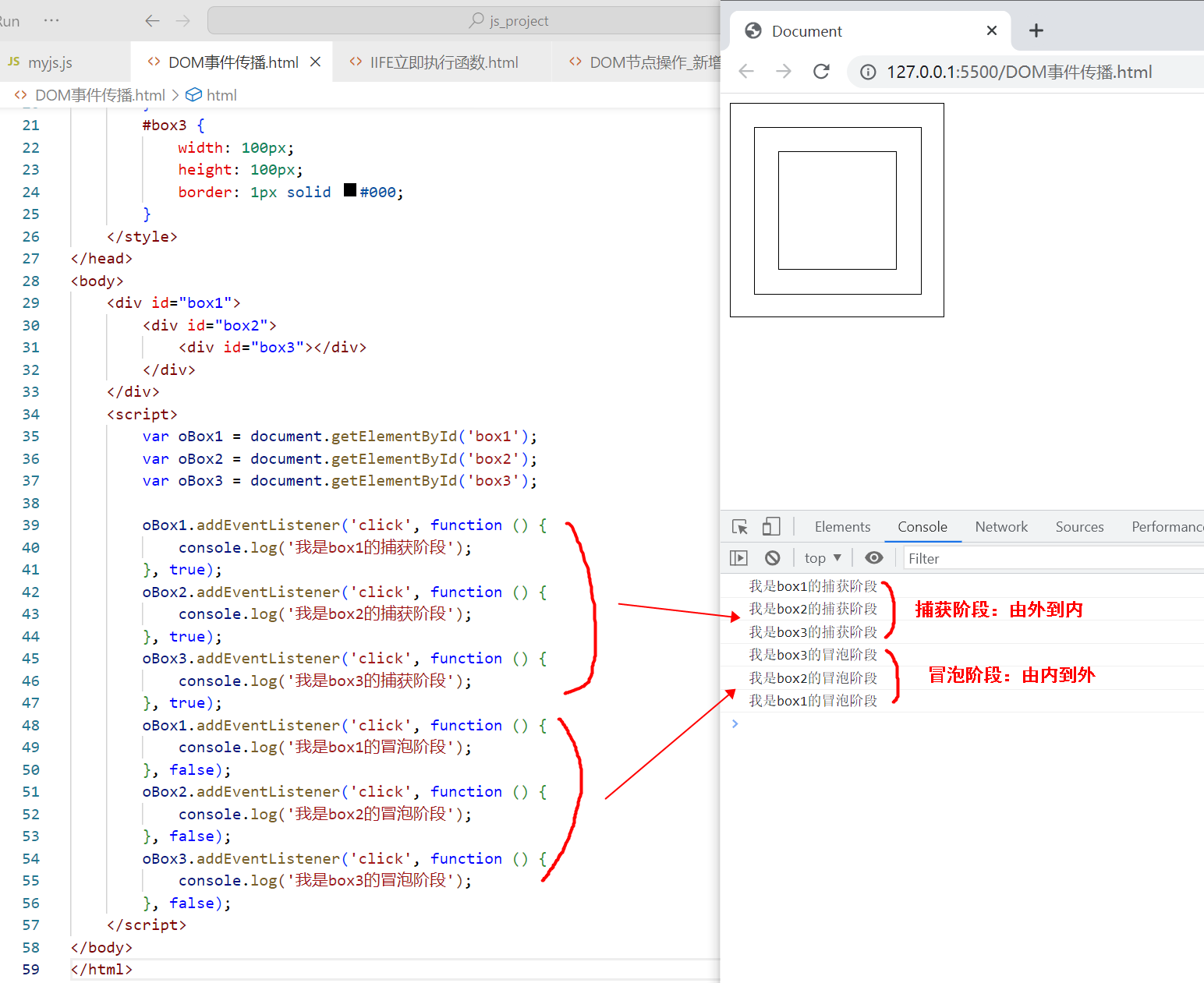Screen dimensions: 1204x983
Task: Open the IIFE立即执行函数.html tab
Action: point(443,62)
